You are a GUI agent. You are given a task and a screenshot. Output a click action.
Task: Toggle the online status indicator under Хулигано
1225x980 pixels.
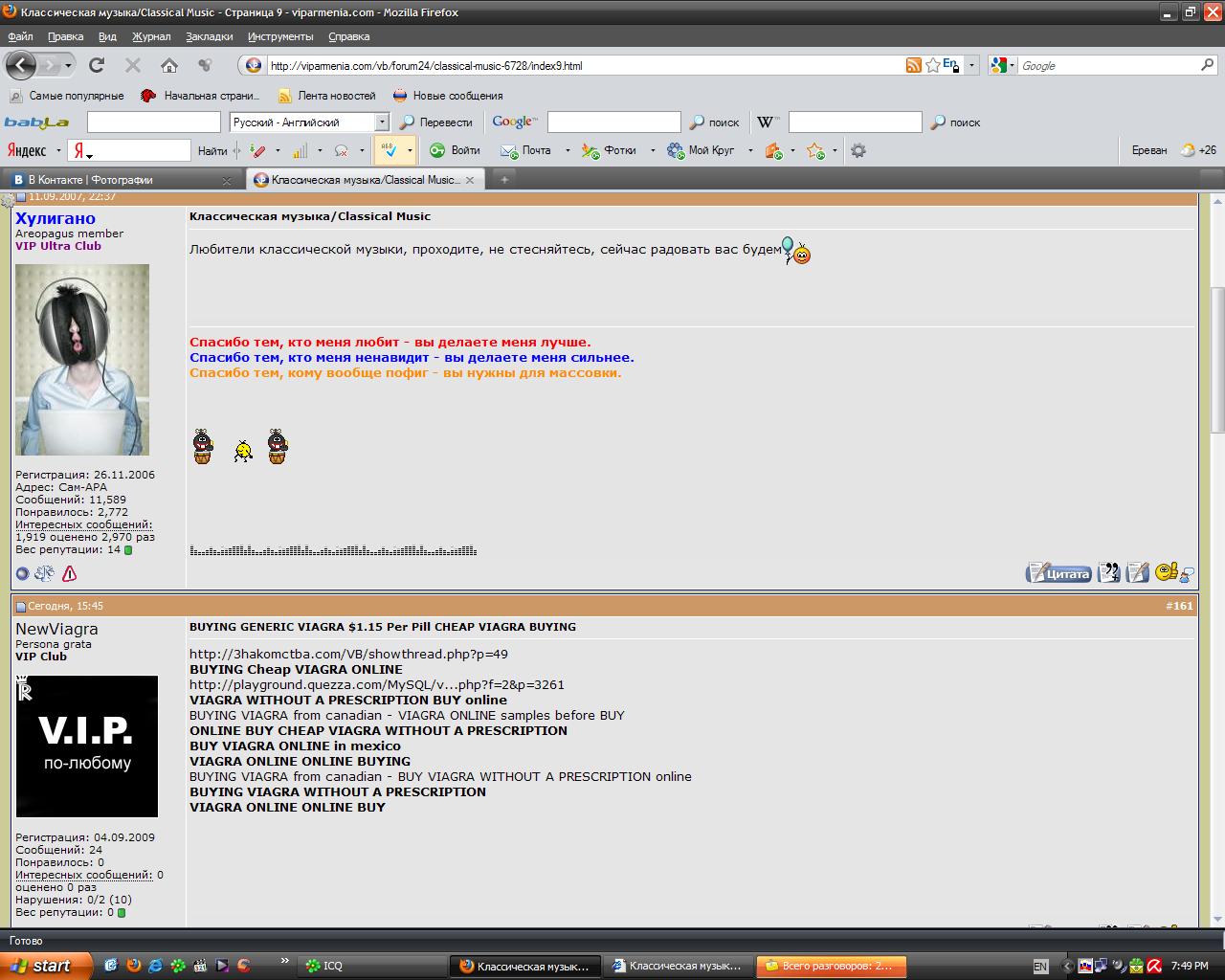click(x=23, y=573)
